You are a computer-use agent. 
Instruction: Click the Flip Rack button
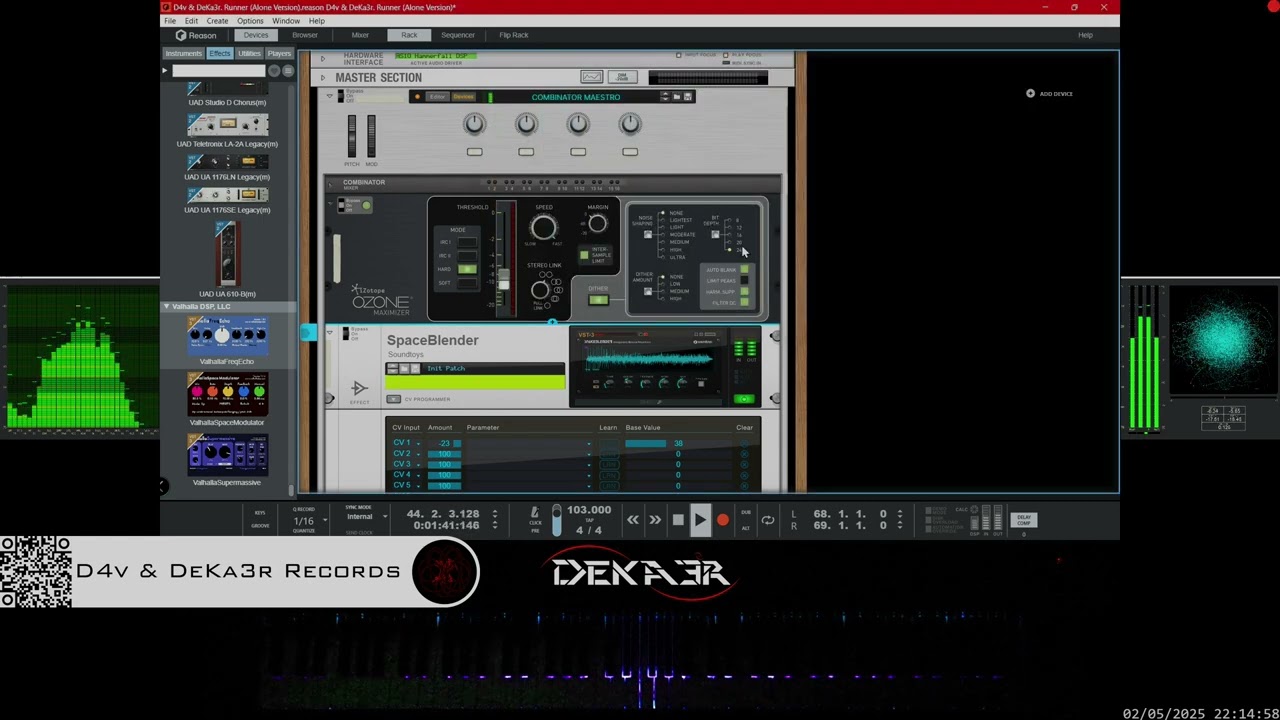514,35
